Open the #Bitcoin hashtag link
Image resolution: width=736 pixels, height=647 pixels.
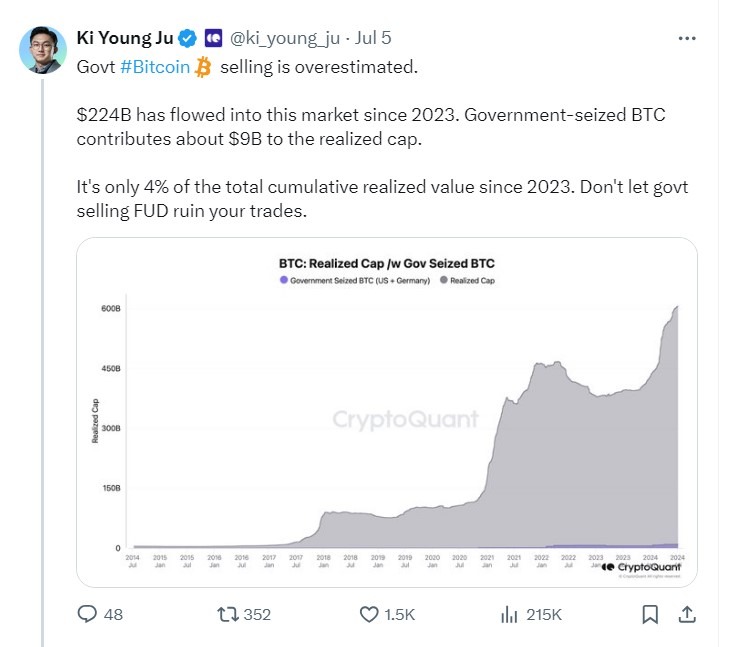(155, 67)
